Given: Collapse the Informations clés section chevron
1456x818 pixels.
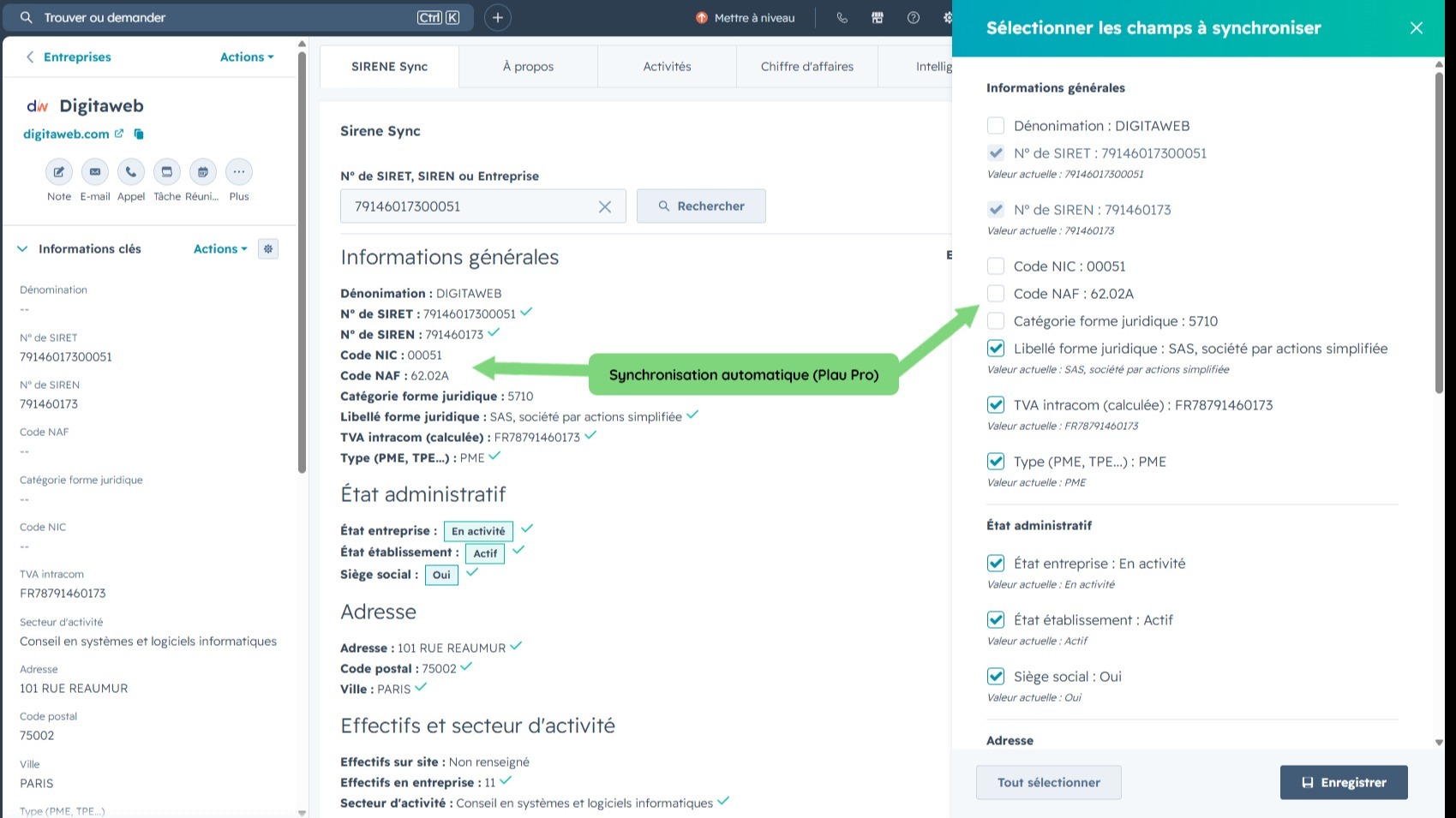Looking at the screenshot, I should pos(22,249).
